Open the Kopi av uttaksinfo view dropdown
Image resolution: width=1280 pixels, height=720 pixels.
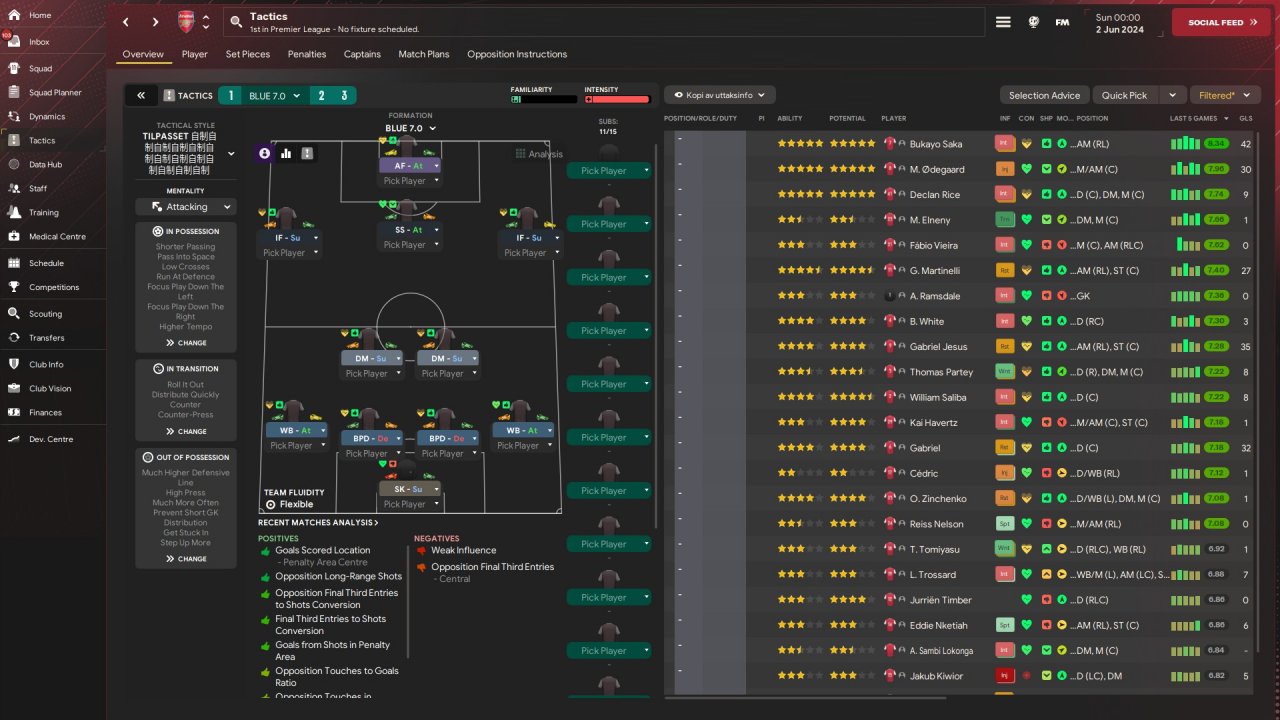[x=720, y=95]
